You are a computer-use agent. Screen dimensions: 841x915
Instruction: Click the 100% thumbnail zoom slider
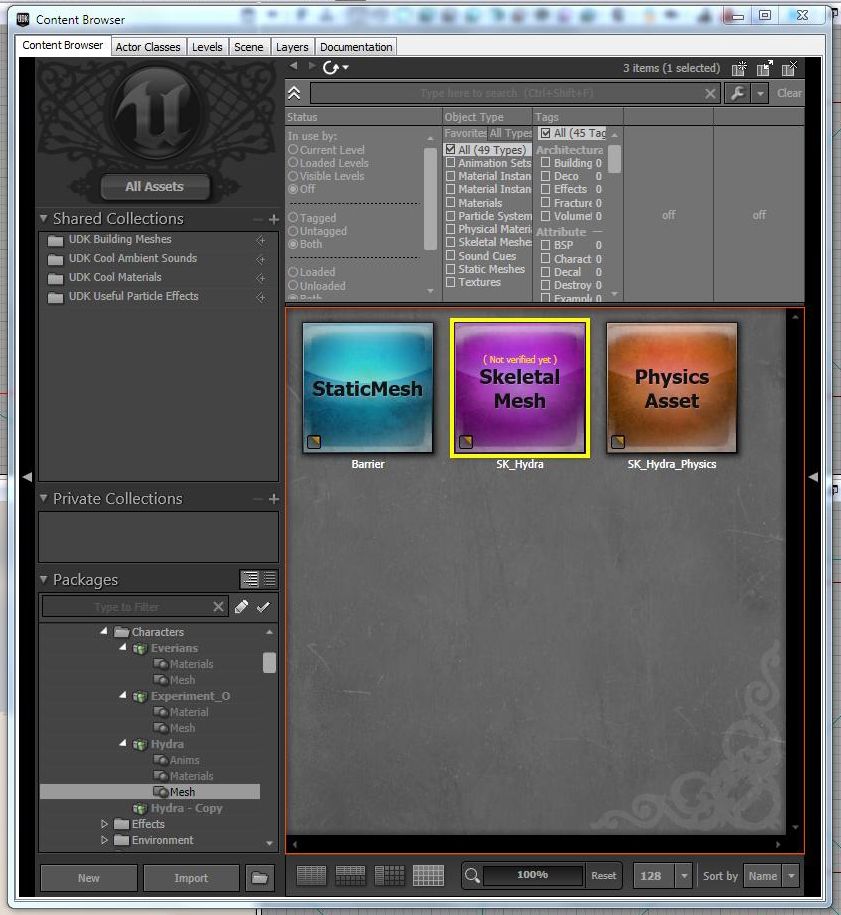[533, 875]
